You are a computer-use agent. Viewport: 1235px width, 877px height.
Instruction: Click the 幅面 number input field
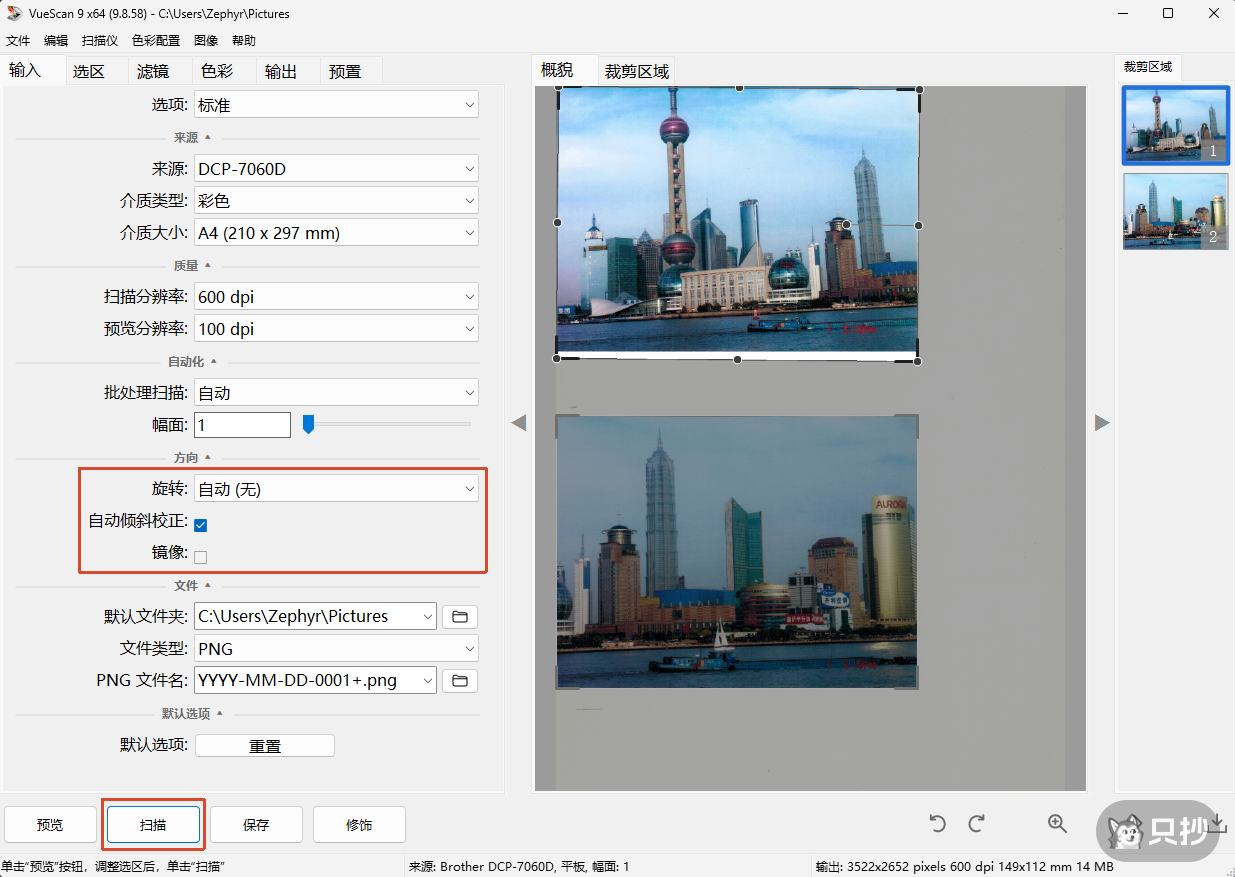(242, 425)
